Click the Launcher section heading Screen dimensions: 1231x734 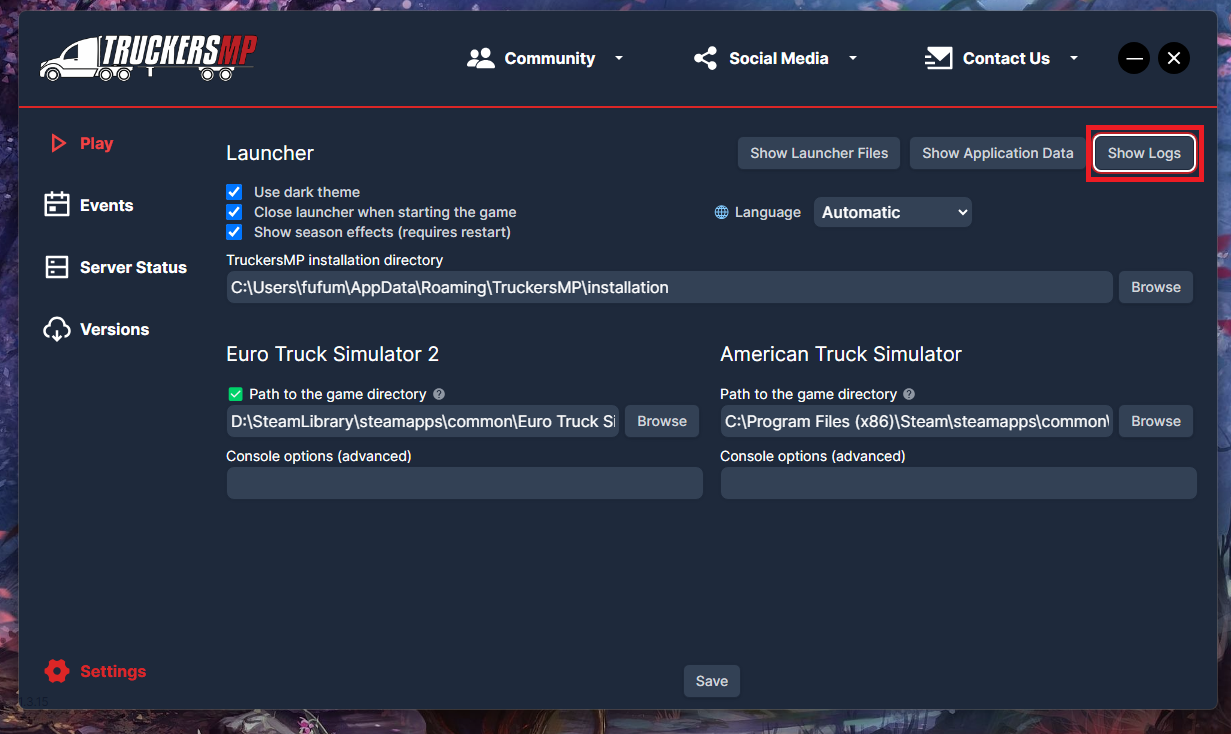coord(270,153)
